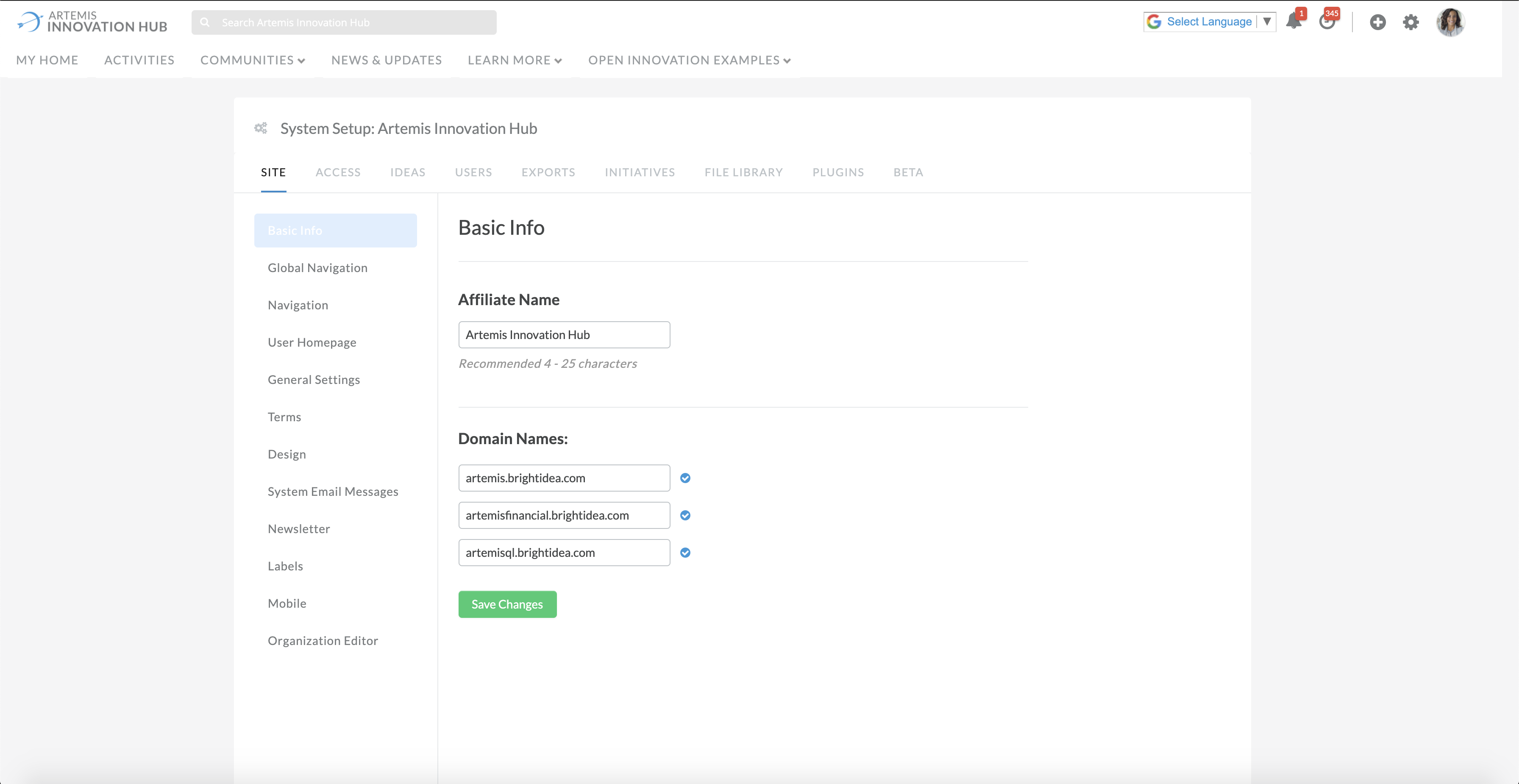Open the Activities page

click(x=139, y=60)
